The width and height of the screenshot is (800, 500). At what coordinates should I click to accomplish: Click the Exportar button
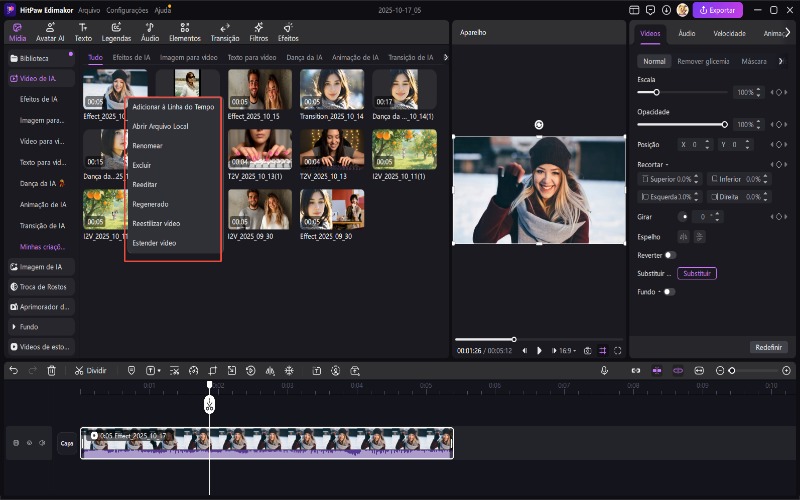[x=717, y=10]
